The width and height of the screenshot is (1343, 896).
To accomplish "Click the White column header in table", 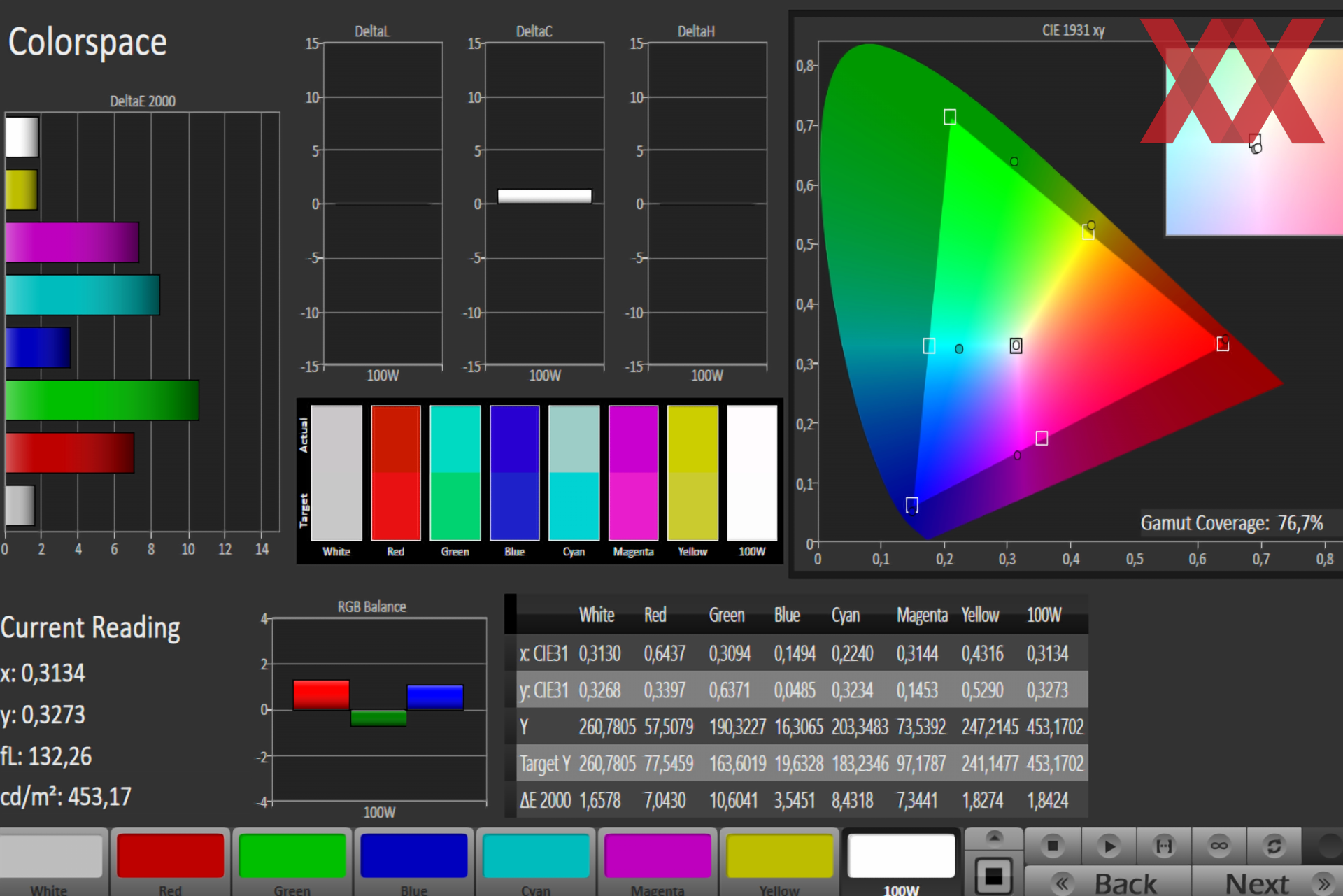I will pos(597,615).
